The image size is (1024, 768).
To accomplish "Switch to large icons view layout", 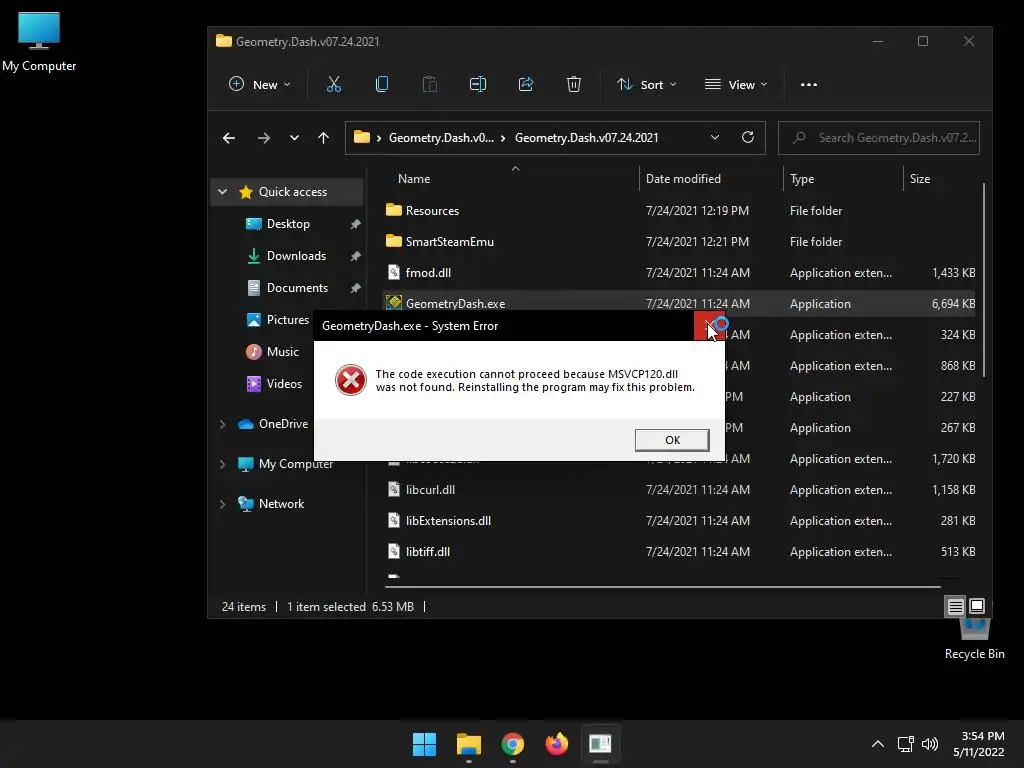I will (x=977, y=606).
